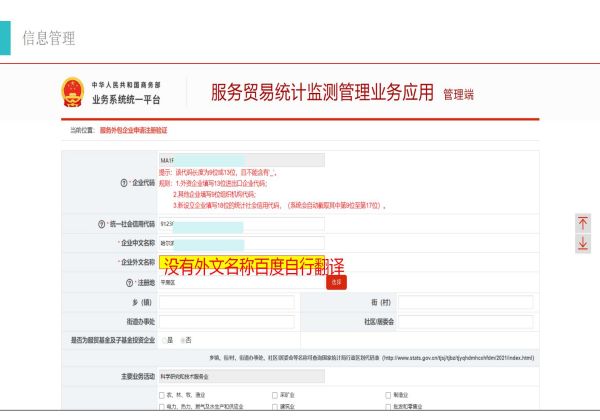The image size is (600, 420).
Task: Click help icon beside 注册地 label
Action: tap(126, 282)
